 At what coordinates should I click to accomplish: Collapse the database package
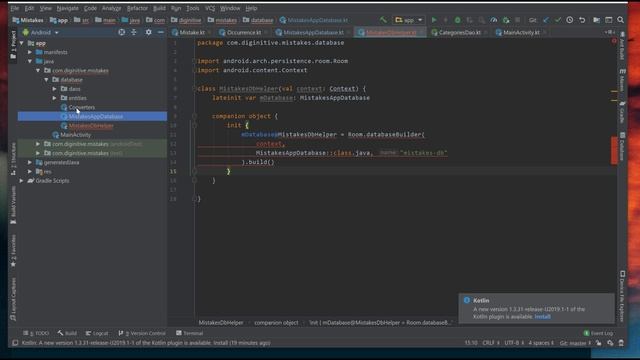[46, 80]
